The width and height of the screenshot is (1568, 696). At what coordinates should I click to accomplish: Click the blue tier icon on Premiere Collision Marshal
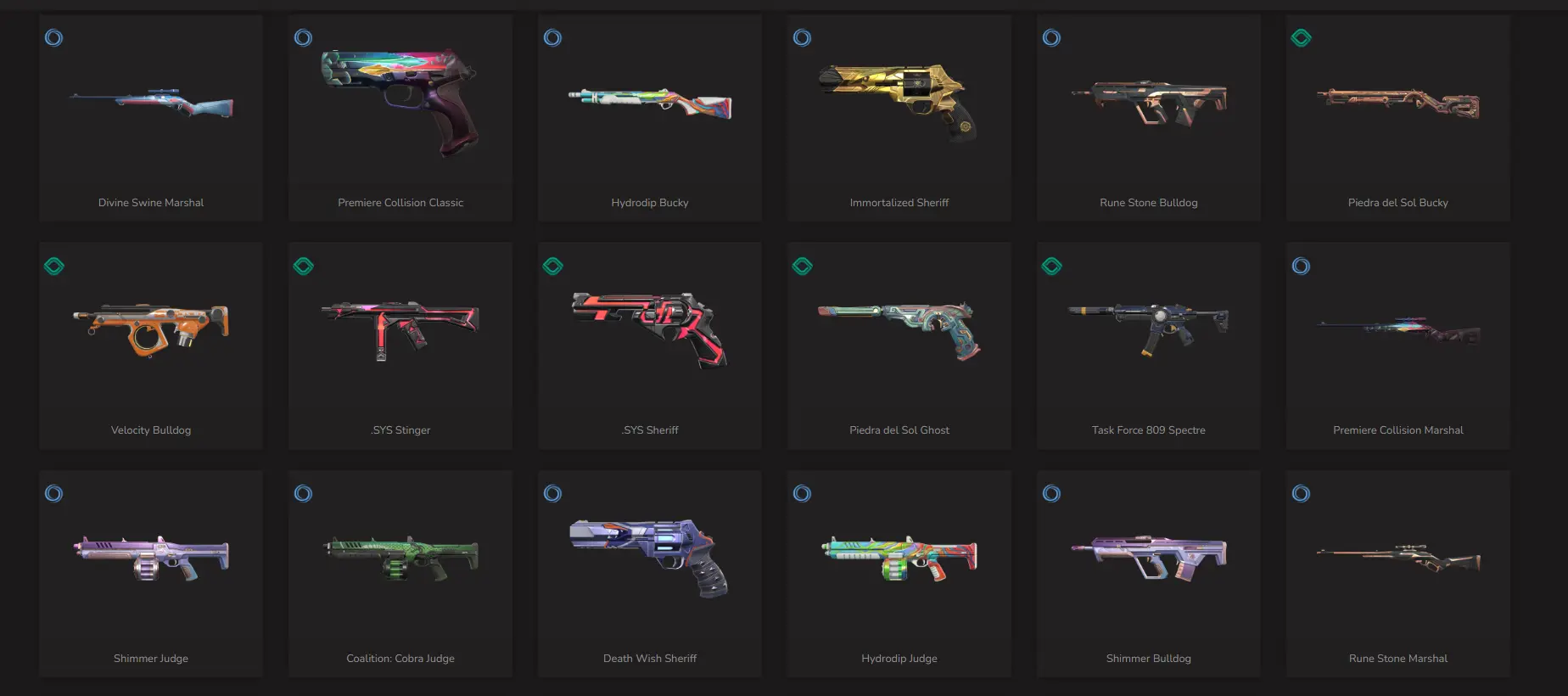coord(1301,266)
